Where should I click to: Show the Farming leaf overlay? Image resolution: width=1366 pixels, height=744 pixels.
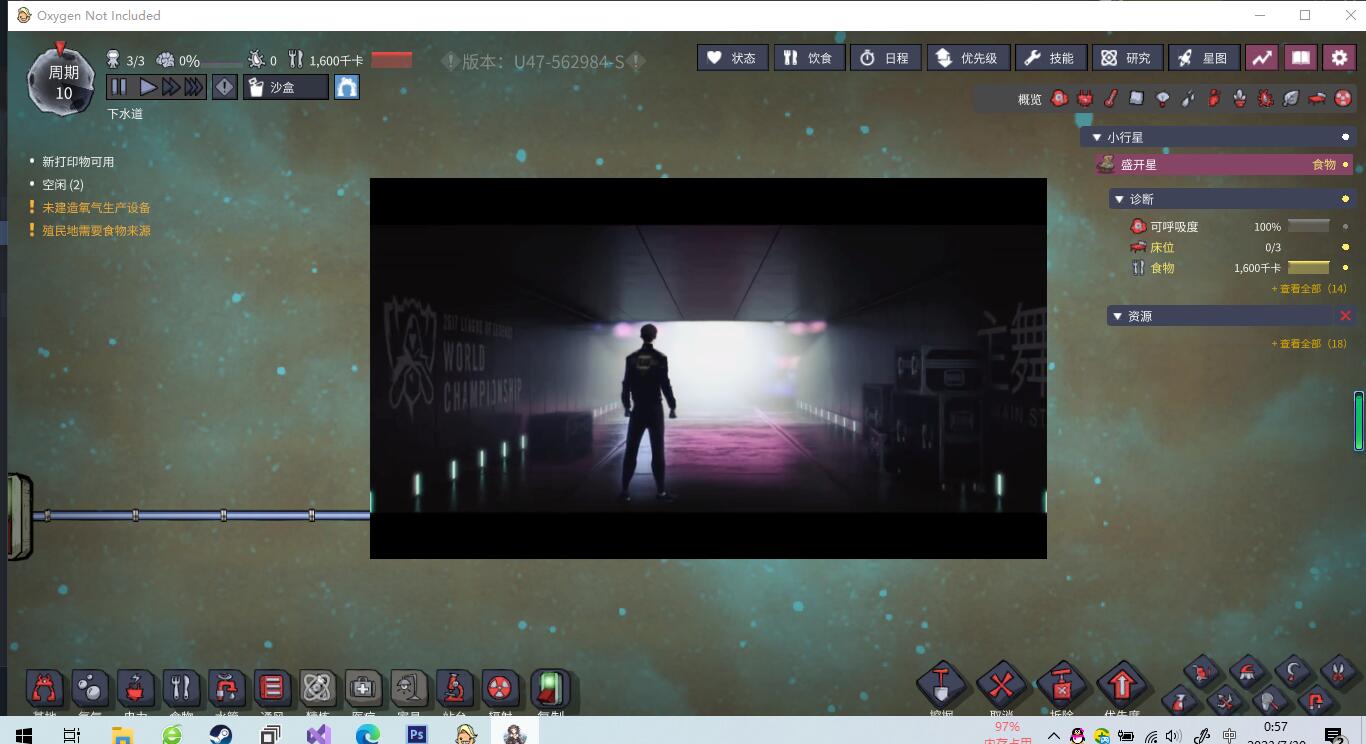1291,98
